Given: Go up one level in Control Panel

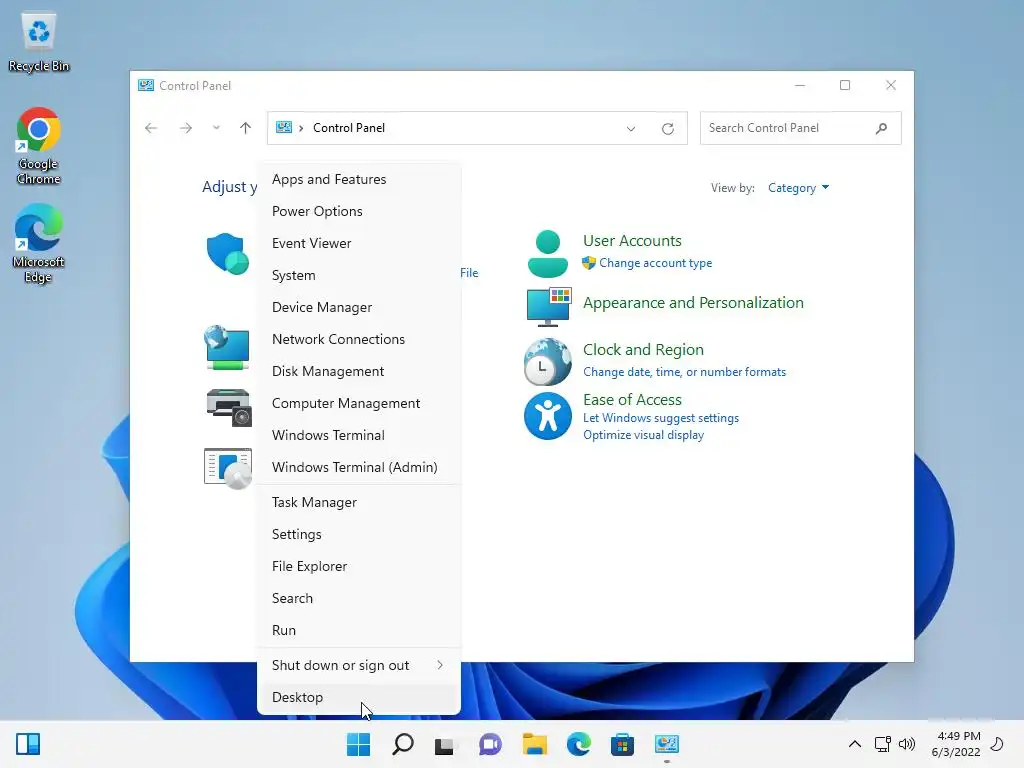Looking at the screenshot, I should coord(246,128).
